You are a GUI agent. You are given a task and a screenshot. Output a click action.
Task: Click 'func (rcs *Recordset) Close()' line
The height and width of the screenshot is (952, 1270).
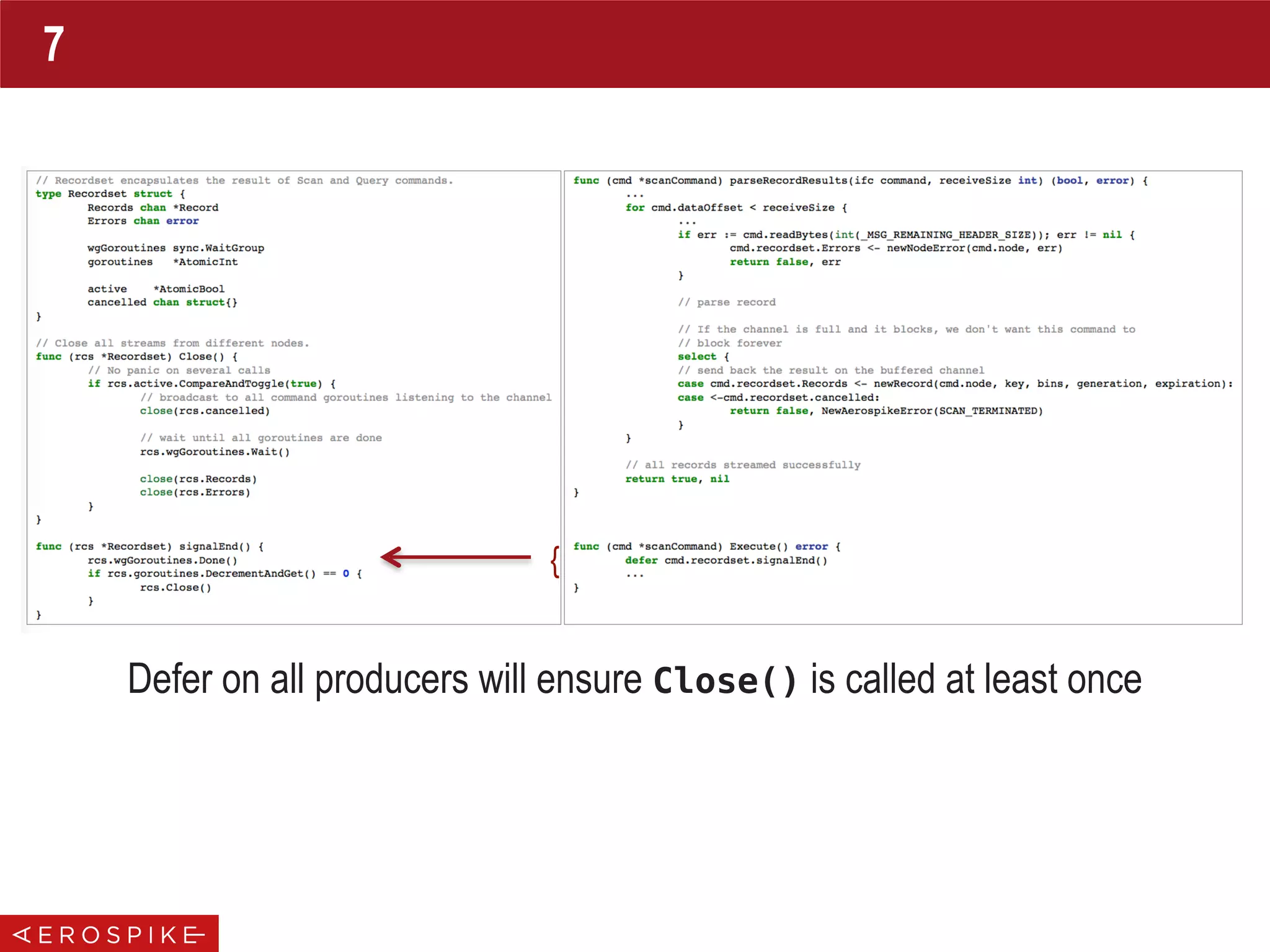click(x=136, y=357)
